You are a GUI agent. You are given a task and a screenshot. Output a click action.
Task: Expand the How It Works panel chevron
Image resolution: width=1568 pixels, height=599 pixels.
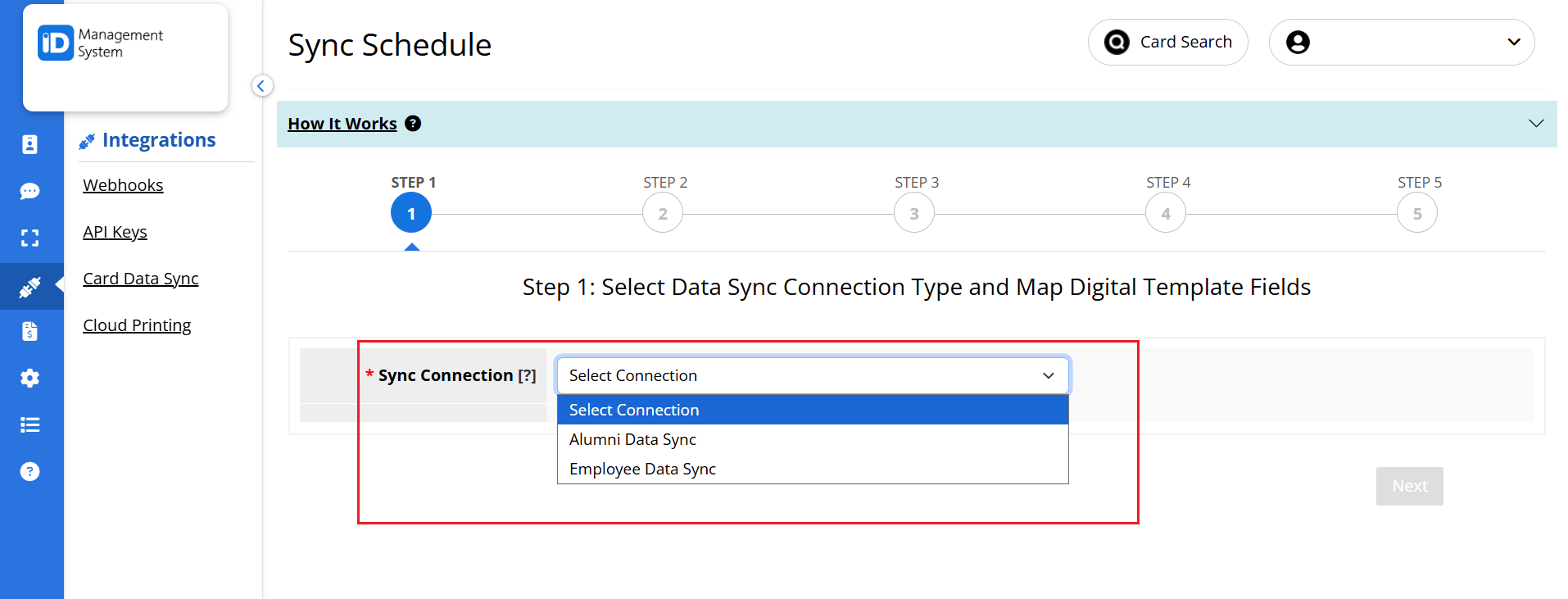point(1536,124)
